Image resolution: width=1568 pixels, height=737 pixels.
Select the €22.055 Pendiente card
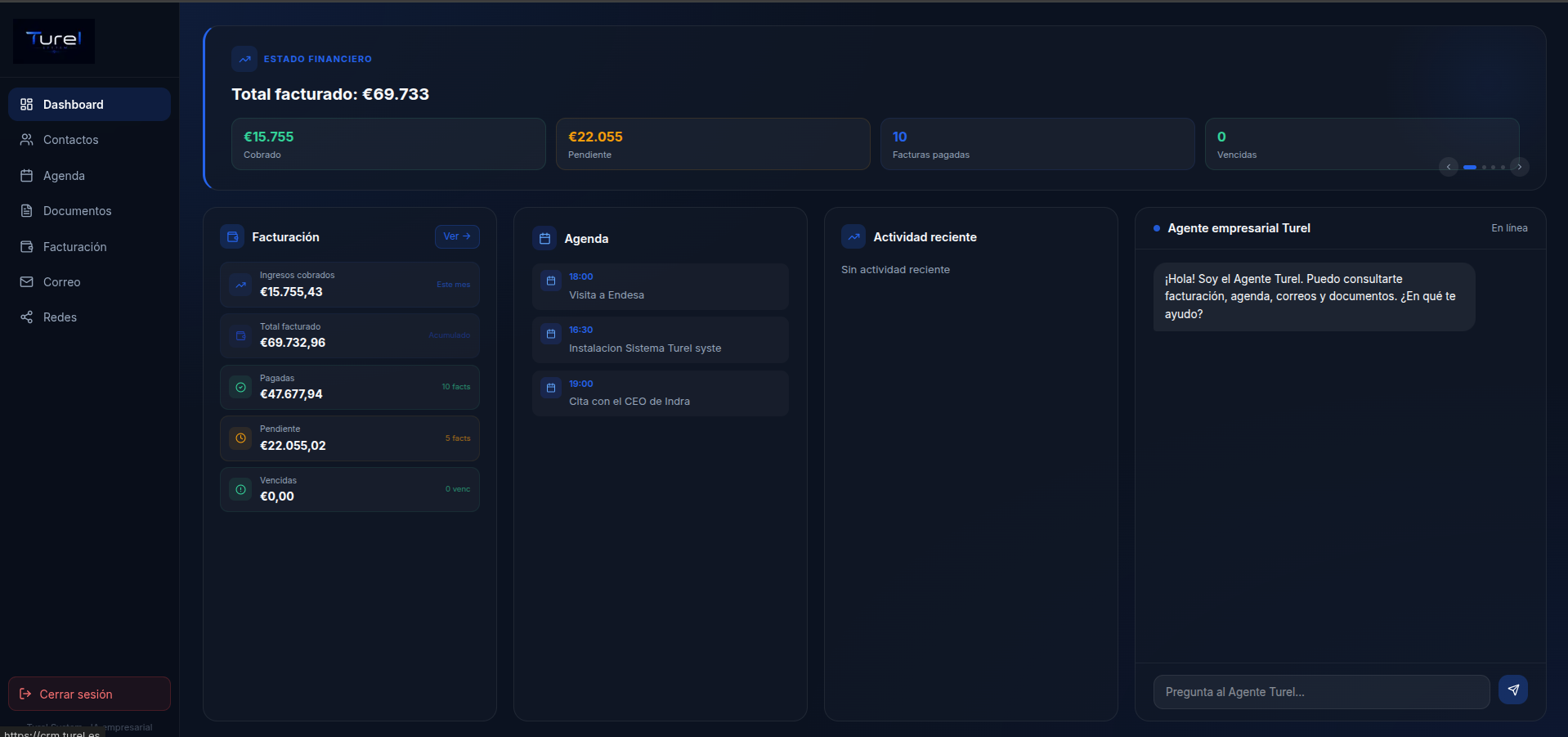(x=713, y=144)
